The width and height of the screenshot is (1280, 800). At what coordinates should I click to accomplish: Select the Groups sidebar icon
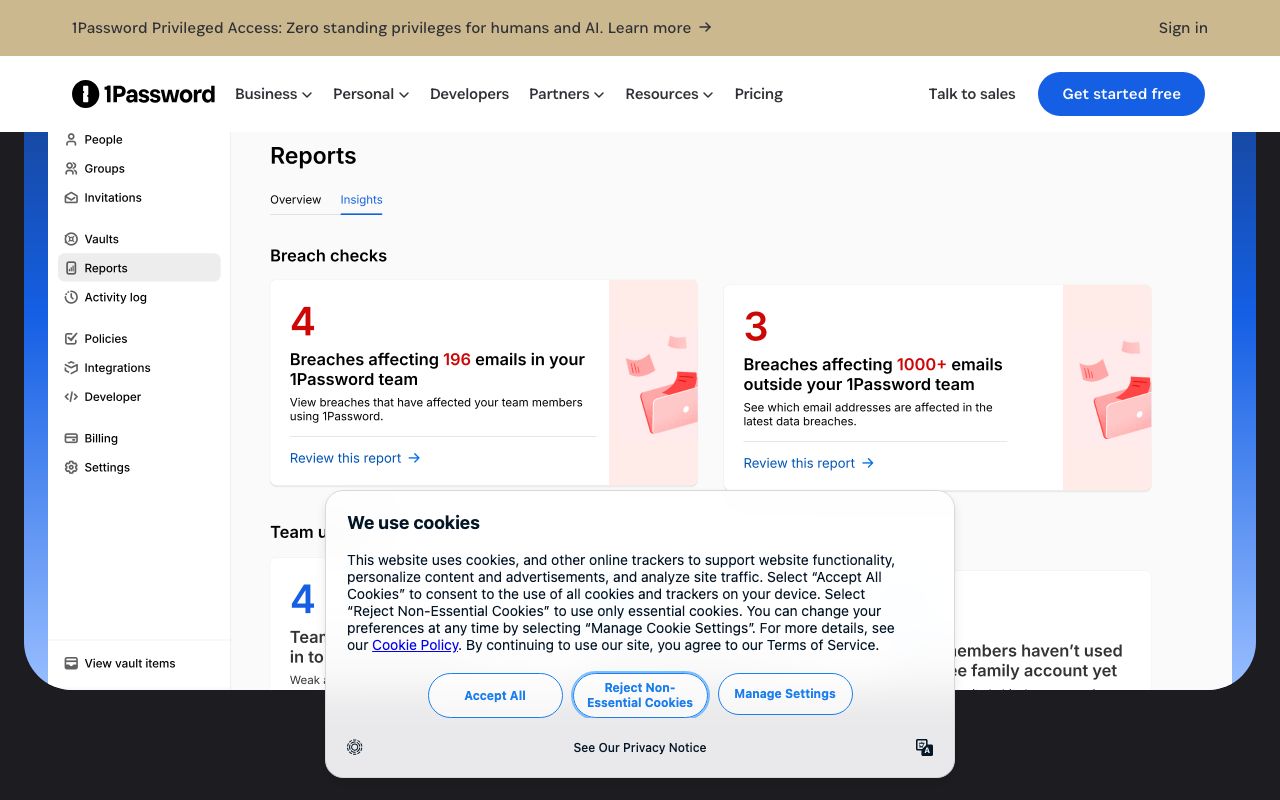point(71,169)
